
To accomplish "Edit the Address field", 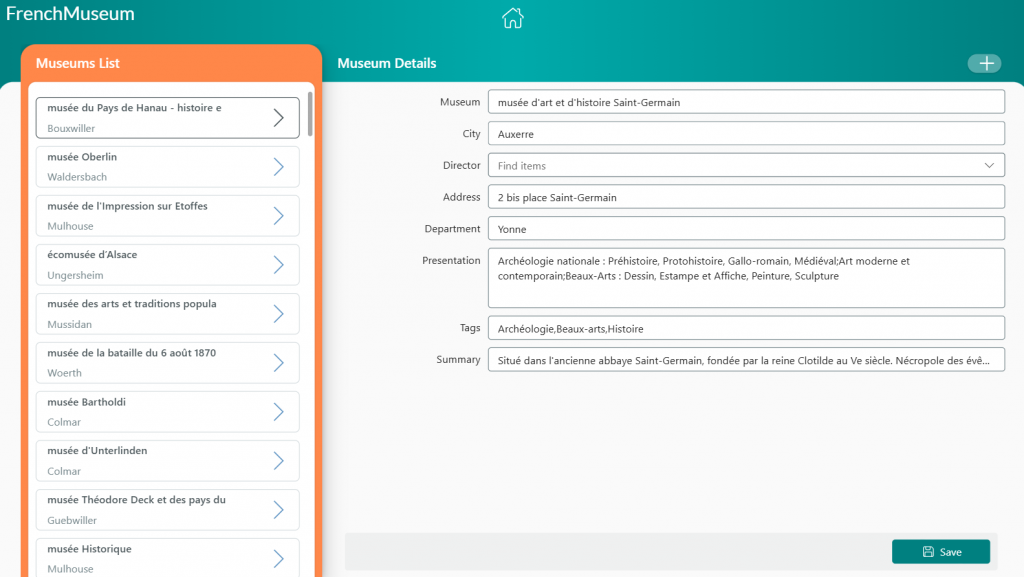I will 745,197.
